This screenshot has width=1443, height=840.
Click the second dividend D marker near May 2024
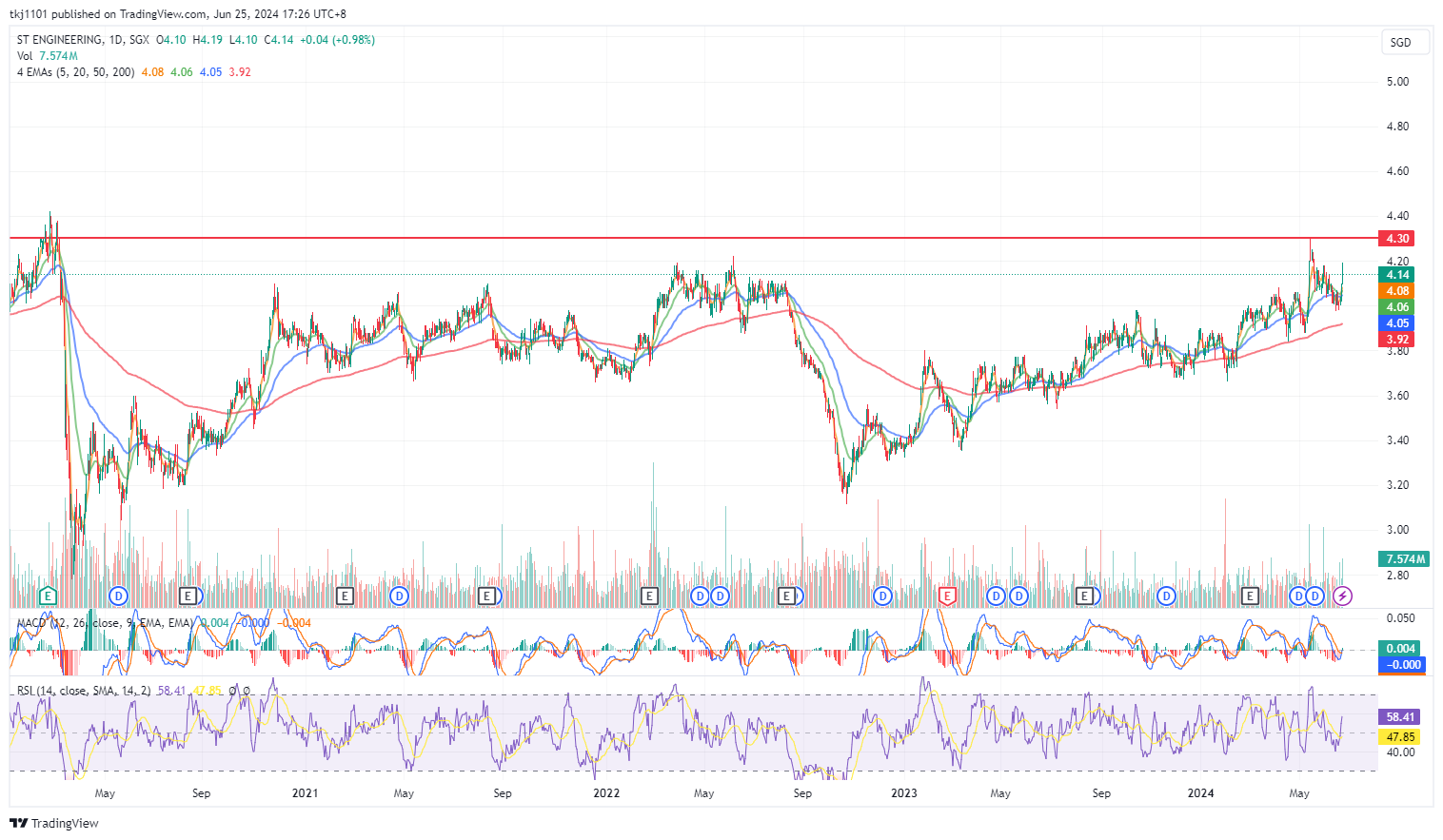pos(1315,596)
